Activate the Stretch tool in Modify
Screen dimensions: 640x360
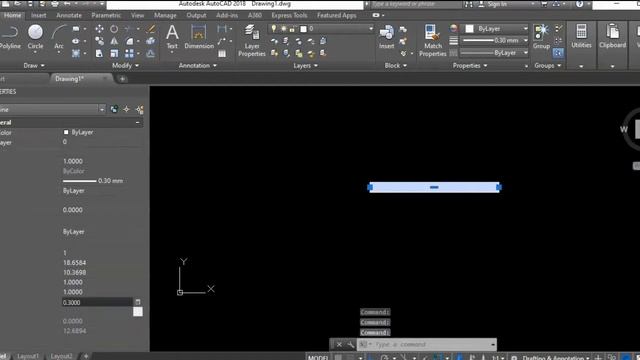point(99,53)
